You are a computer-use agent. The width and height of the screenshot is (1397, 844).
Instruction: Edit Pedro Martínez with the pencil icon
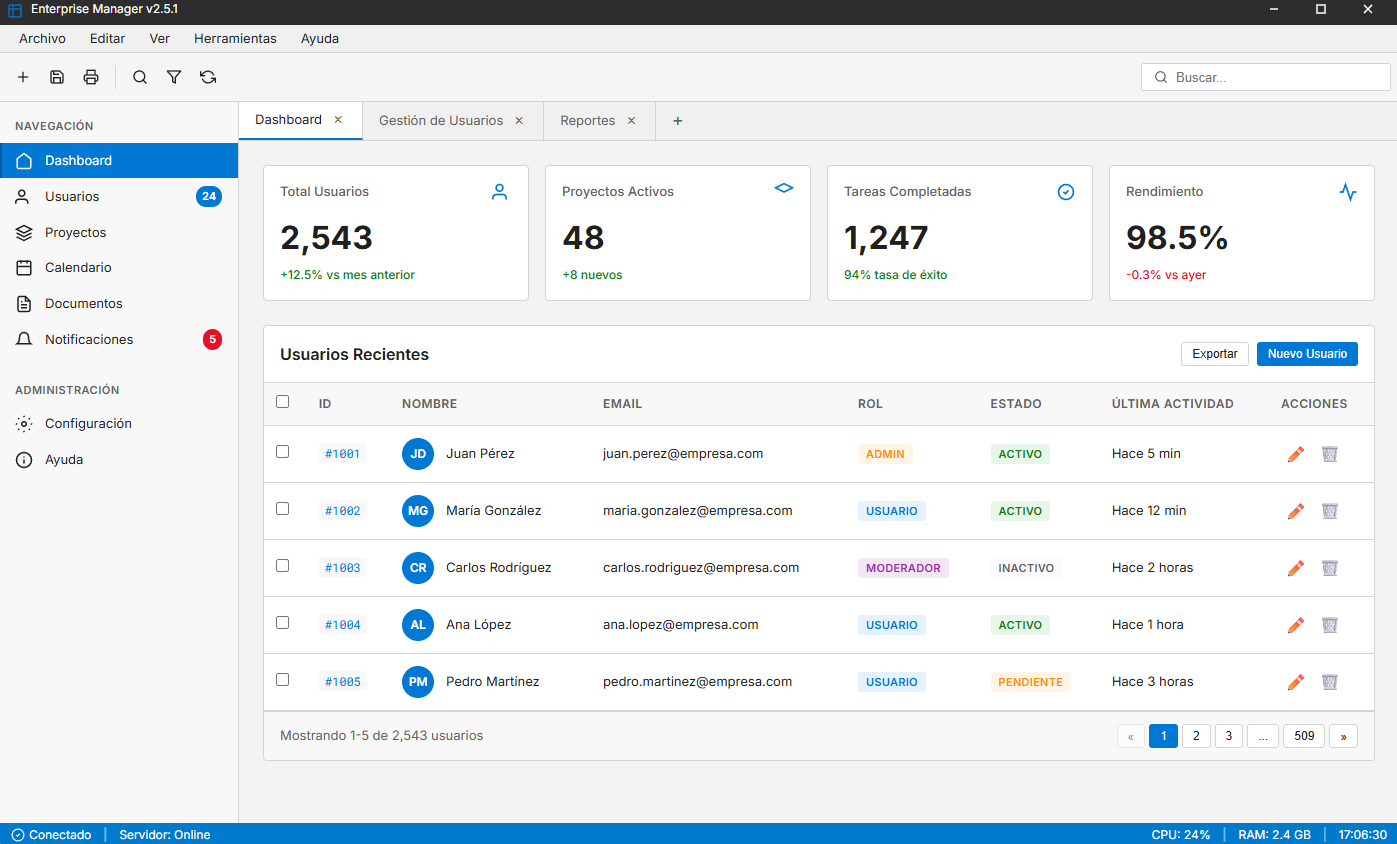click(1296, 682)
